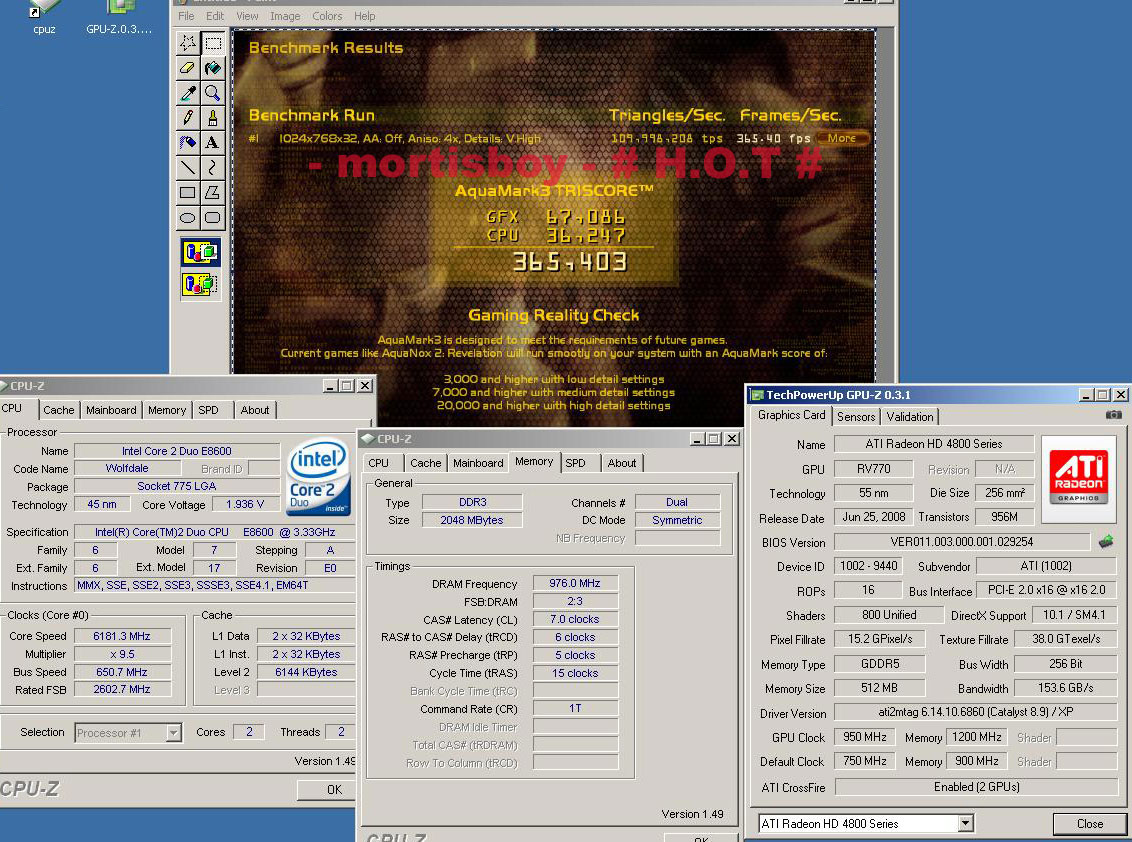Open the Colors menu in Paint

327,16
